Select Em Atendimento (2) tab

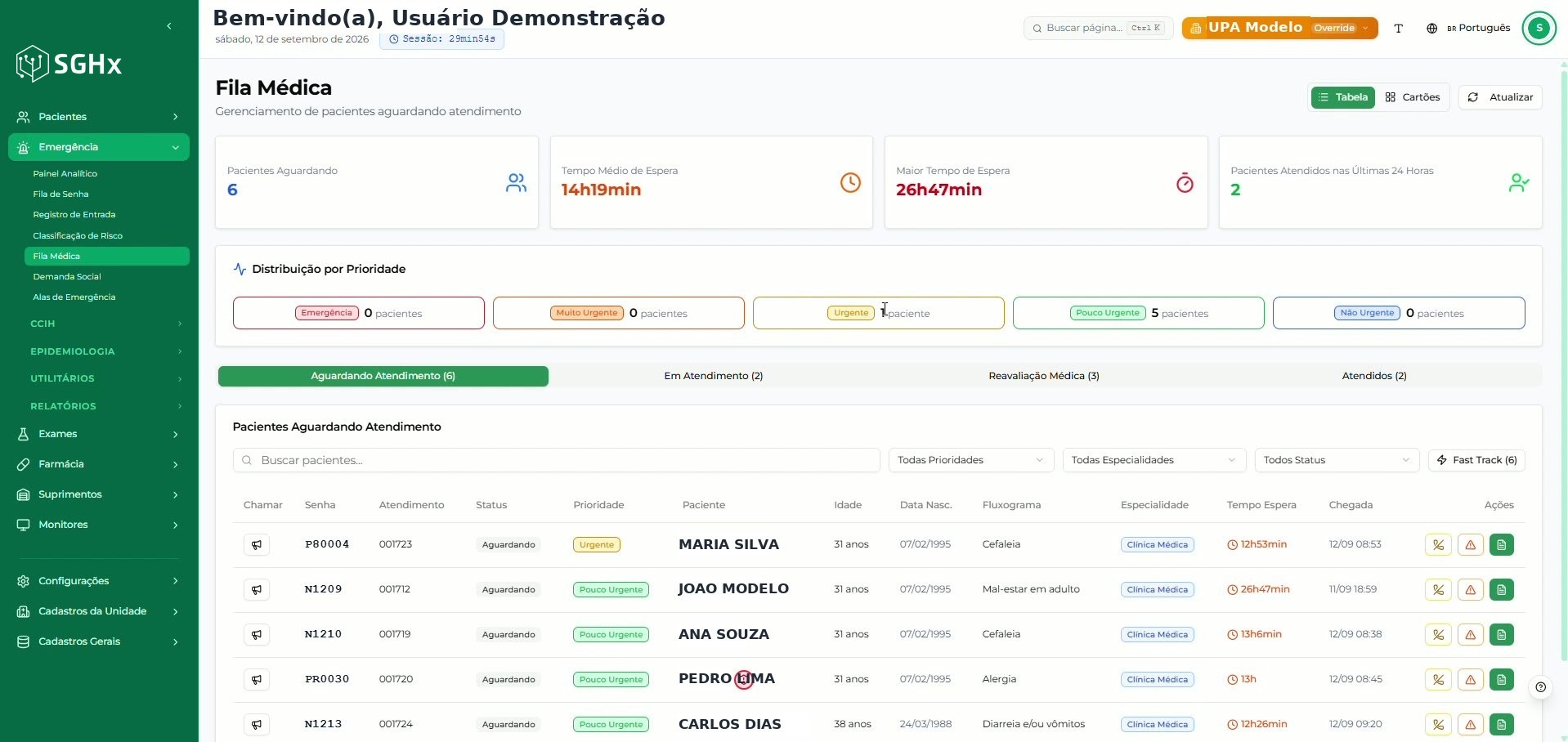714,376
